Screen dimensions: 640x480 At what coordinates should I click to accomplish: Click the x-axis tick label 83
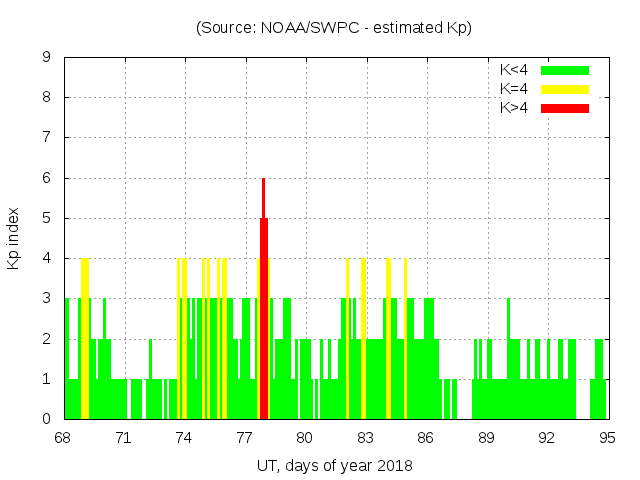click(x=366, y=437)
